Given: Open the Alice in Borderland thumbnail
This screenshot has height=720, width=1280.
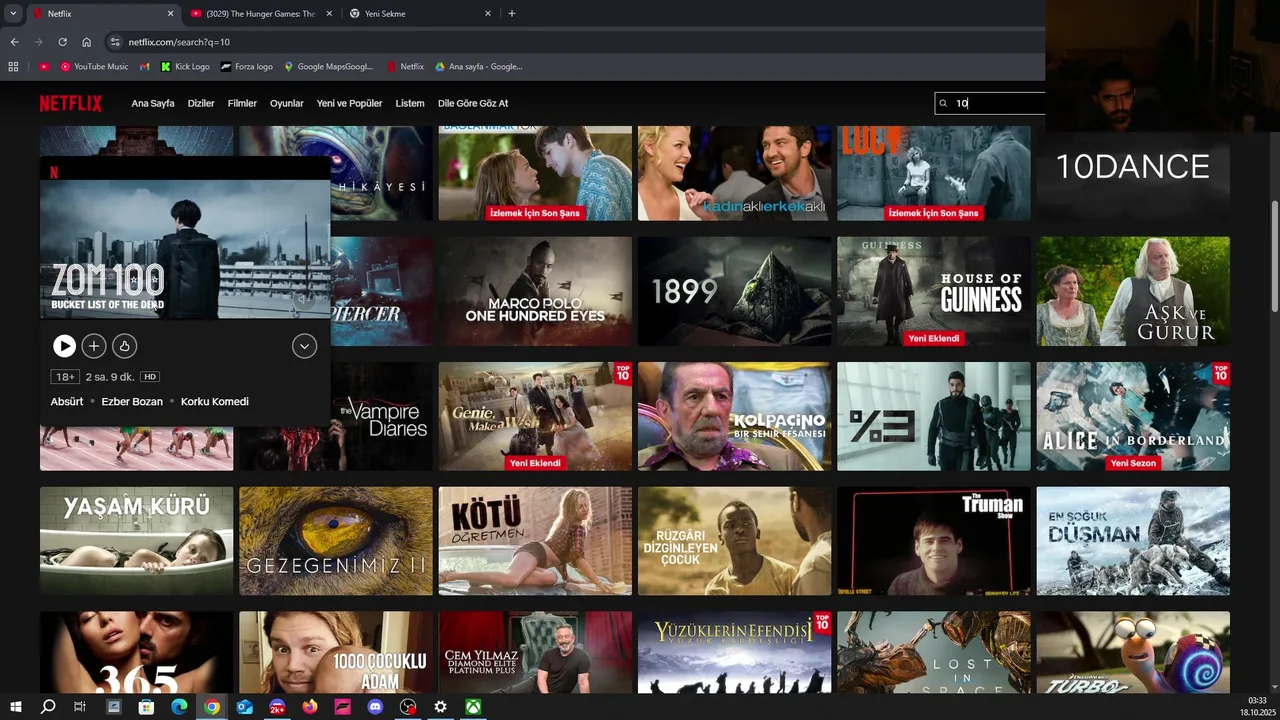Looking at the screenshot, I should pyautogui.click(x=1133, y=416).
